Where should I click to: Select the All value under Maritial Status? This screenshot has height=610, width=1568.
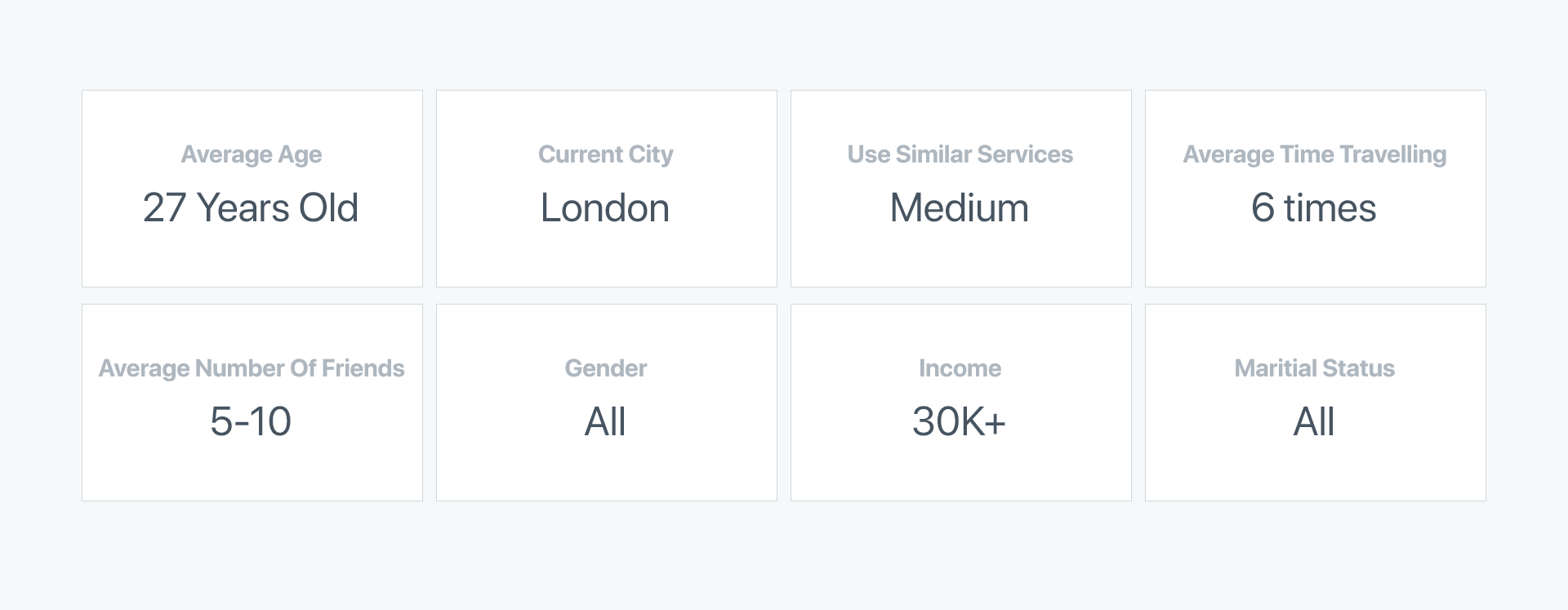(x=1314, y=421)
